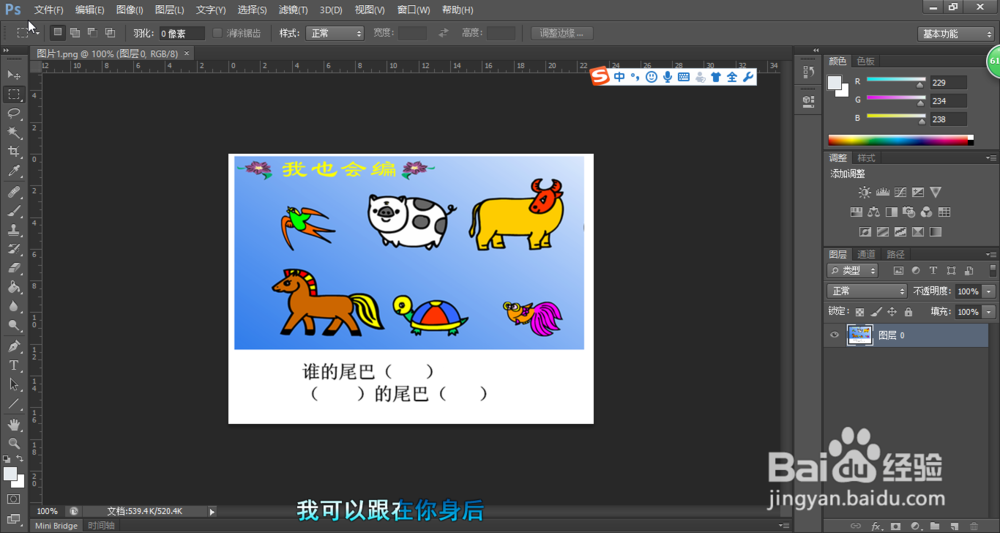This screenshot has height=533, width=1000.
Task: Open the 基本功能 workspace dropdown
Action: pos(955,34)
